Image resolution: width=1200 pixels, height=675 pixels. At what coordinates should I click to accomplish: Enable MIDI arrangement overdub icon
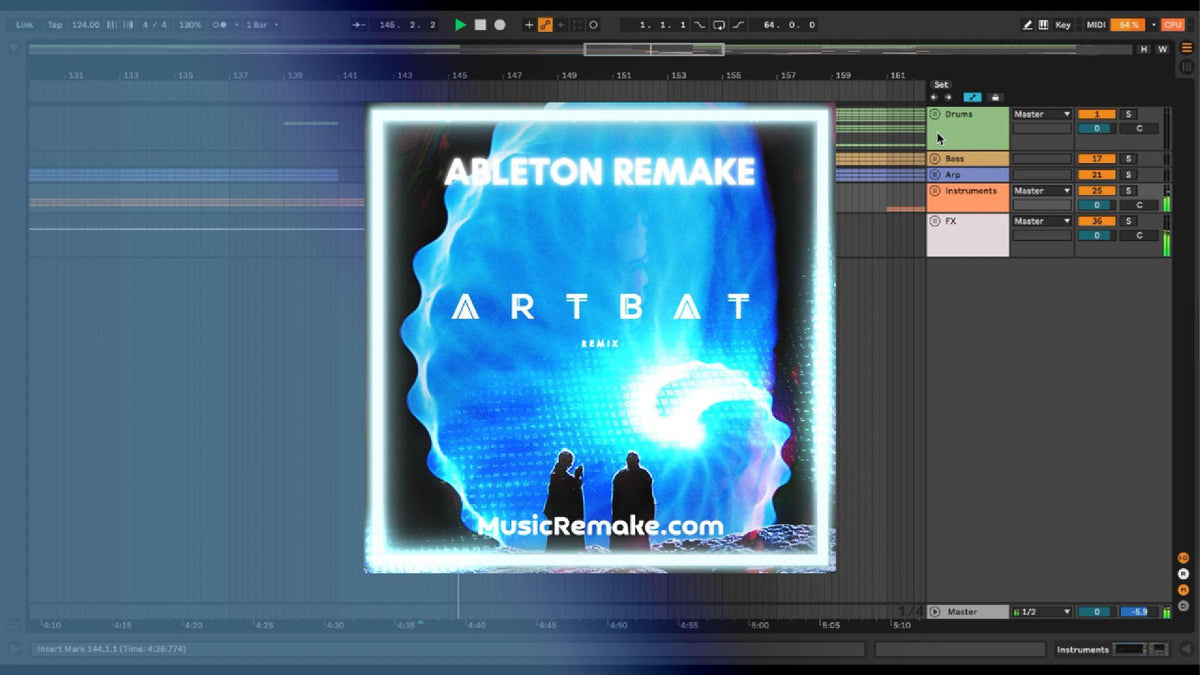(x=529, y=25)
